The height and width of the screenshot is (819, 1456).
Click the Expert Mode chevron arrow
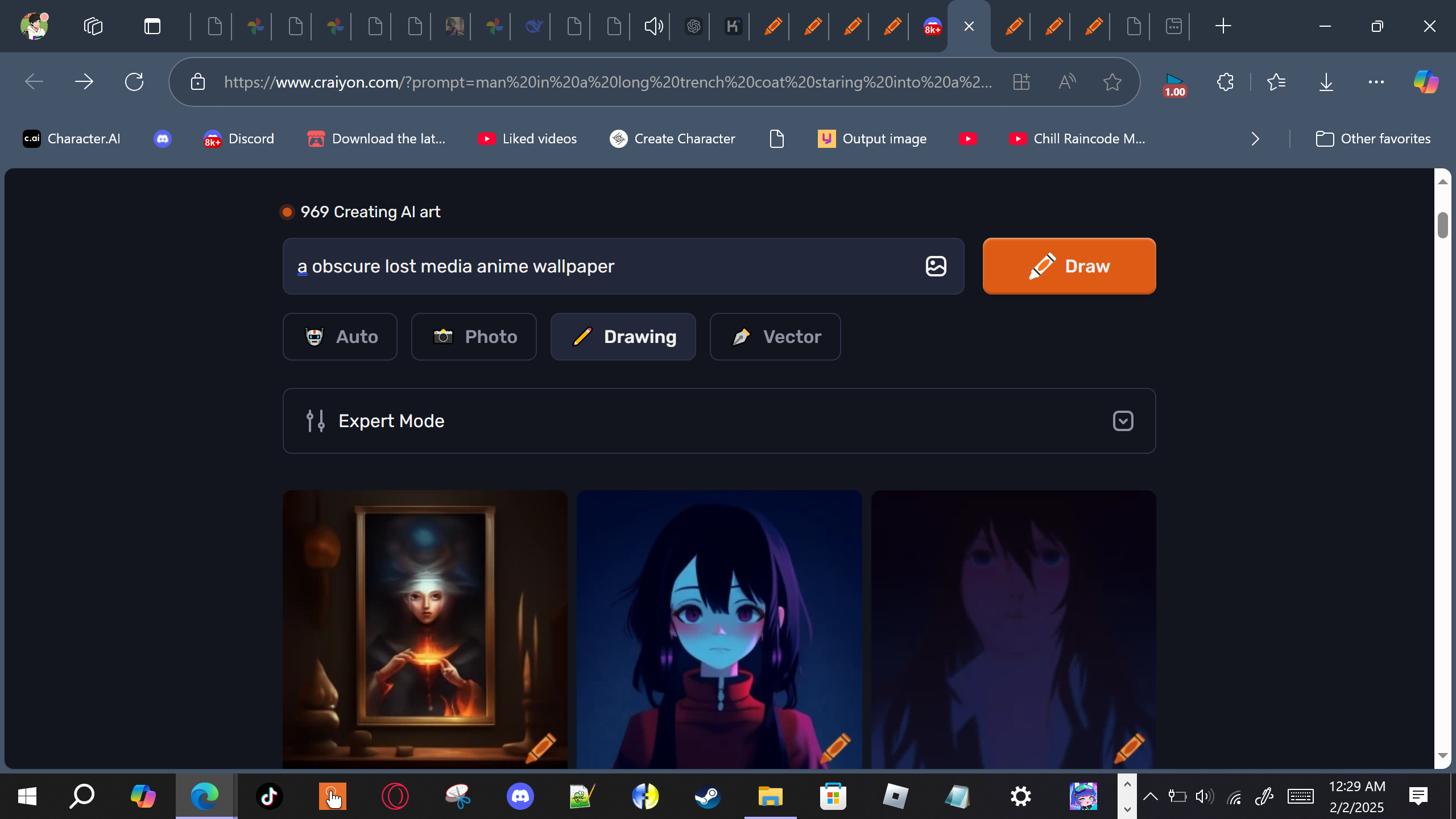(x=1123, y=421)
